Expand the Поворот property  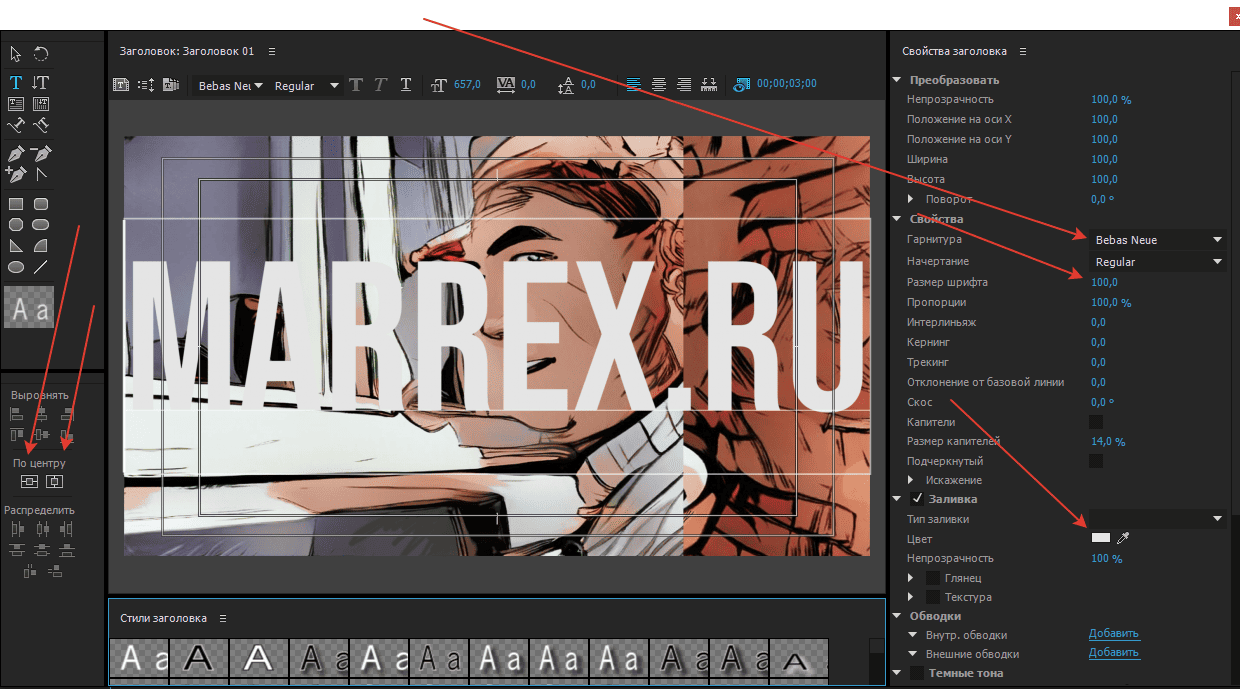[911, 199]
